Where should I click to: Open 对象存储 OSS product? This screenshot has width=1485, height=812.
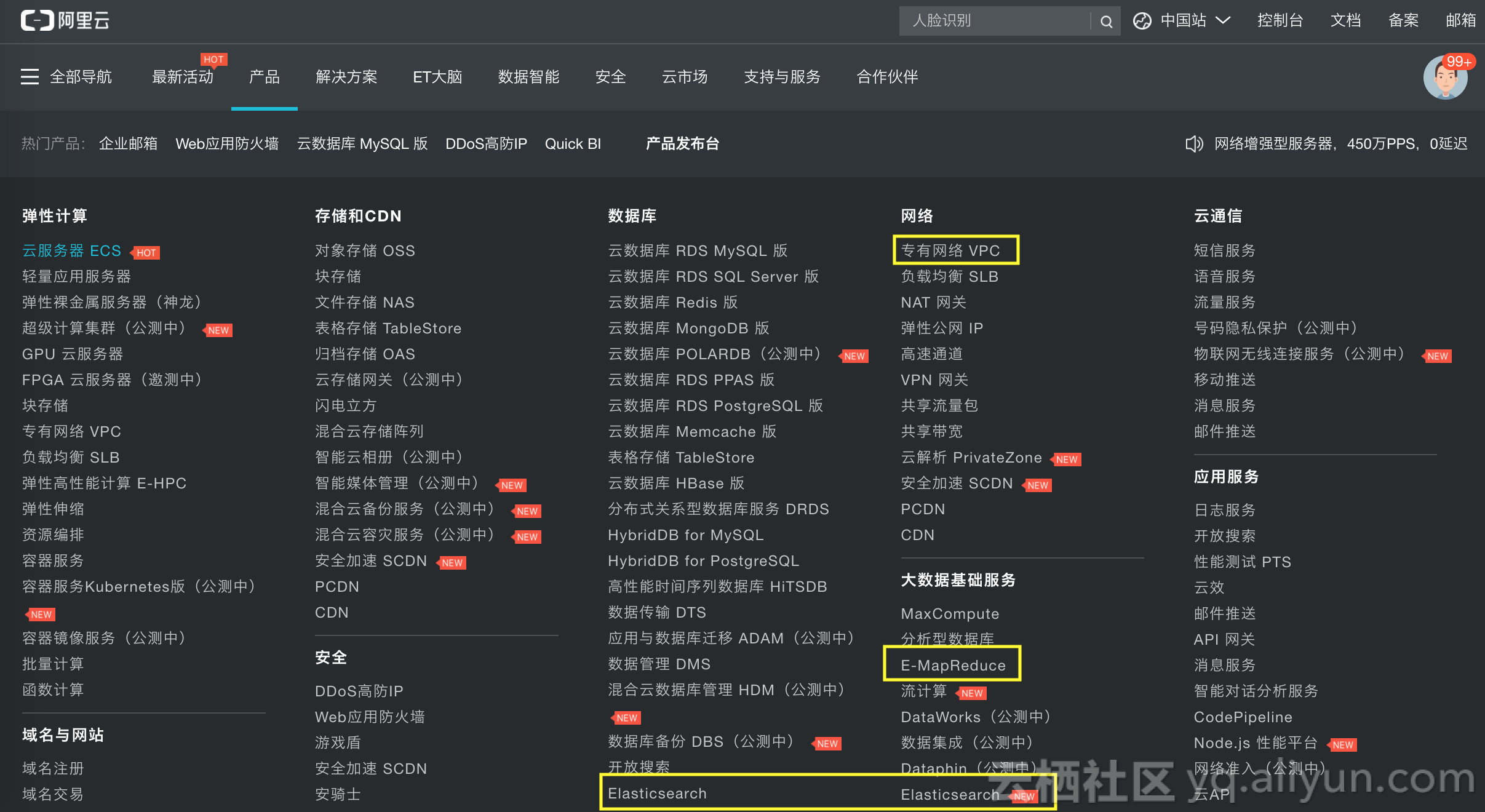(365, 251)
